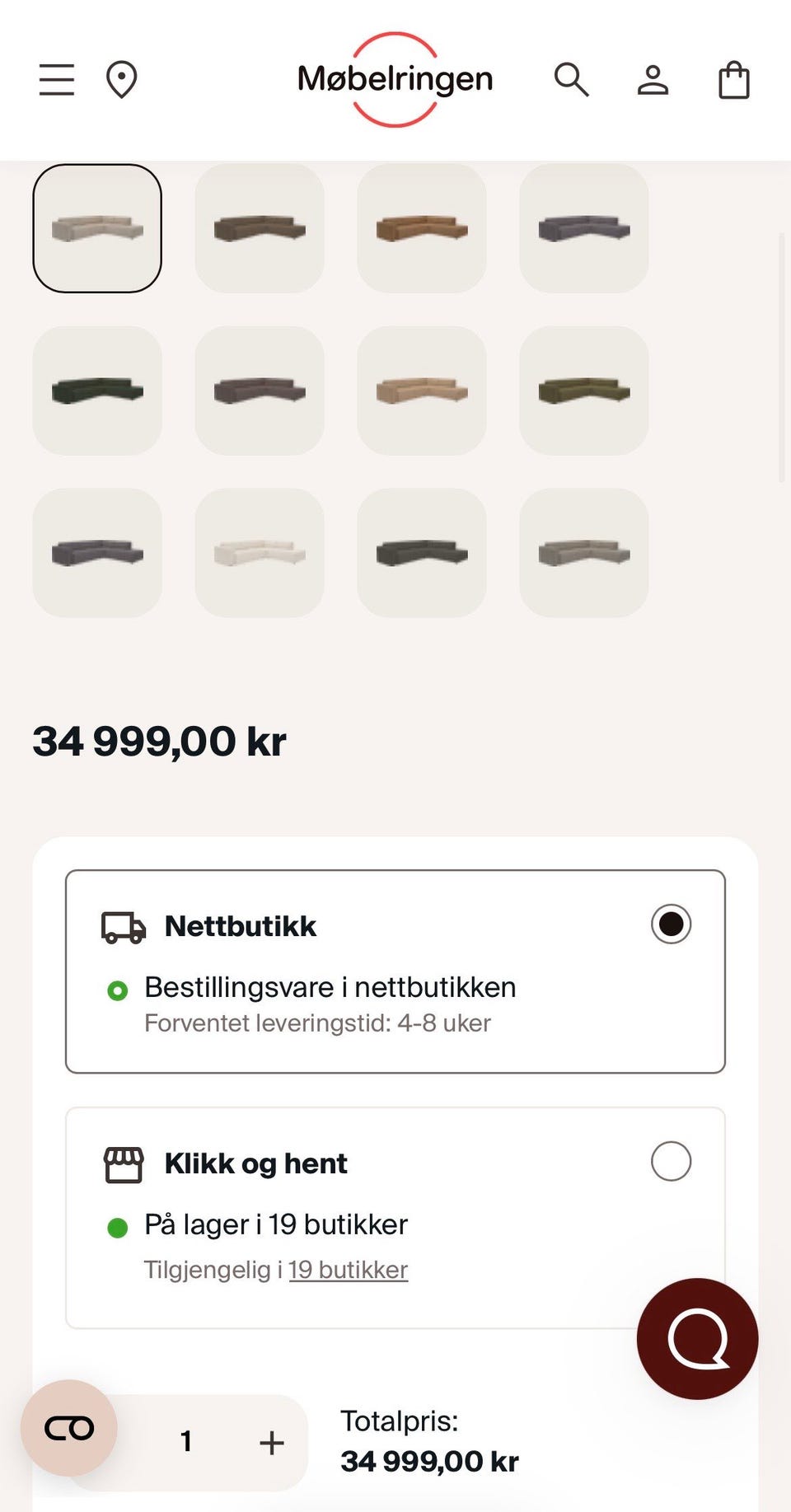This screenshot has width=791, height=1512.
Task: Open the chat bubble widget
Action: point(697,1338)
